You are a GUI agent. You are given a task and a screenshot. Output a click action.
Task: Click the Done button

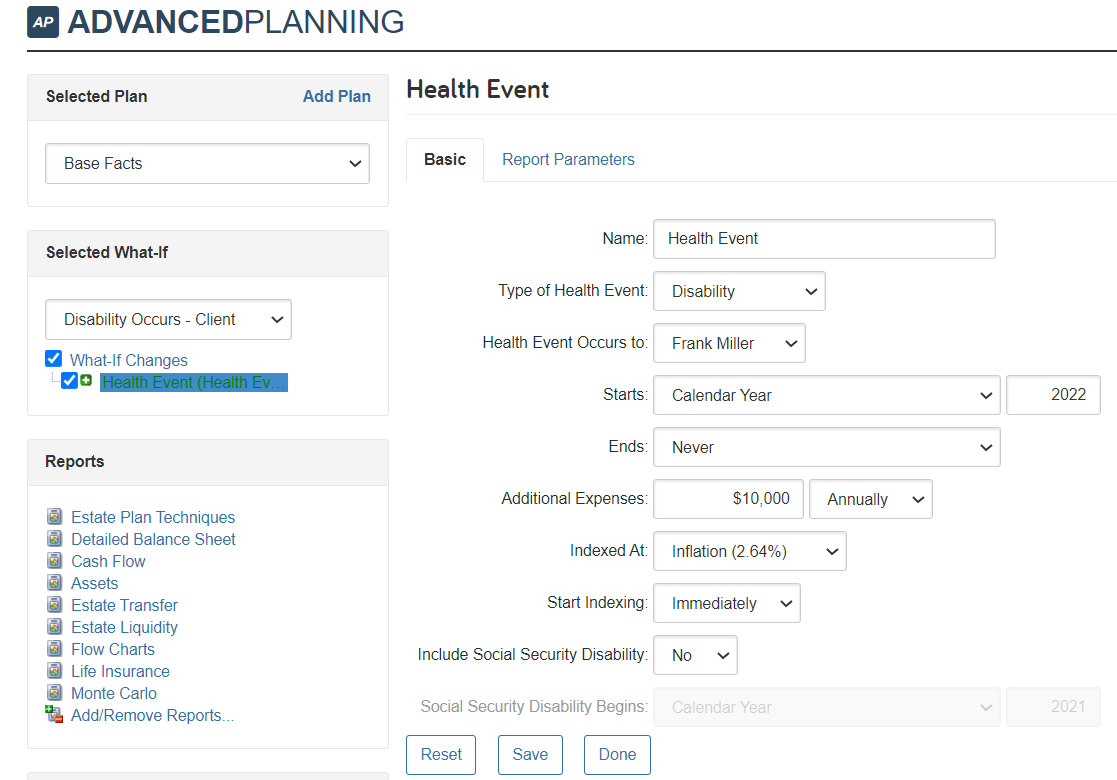(x=617, y=754)
